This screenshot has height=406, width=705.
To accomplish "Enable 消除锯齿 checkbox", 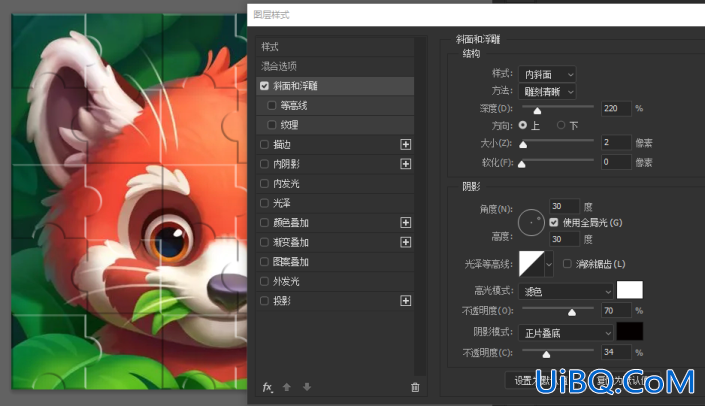I will pyautogui.click(x=567, y=264).
